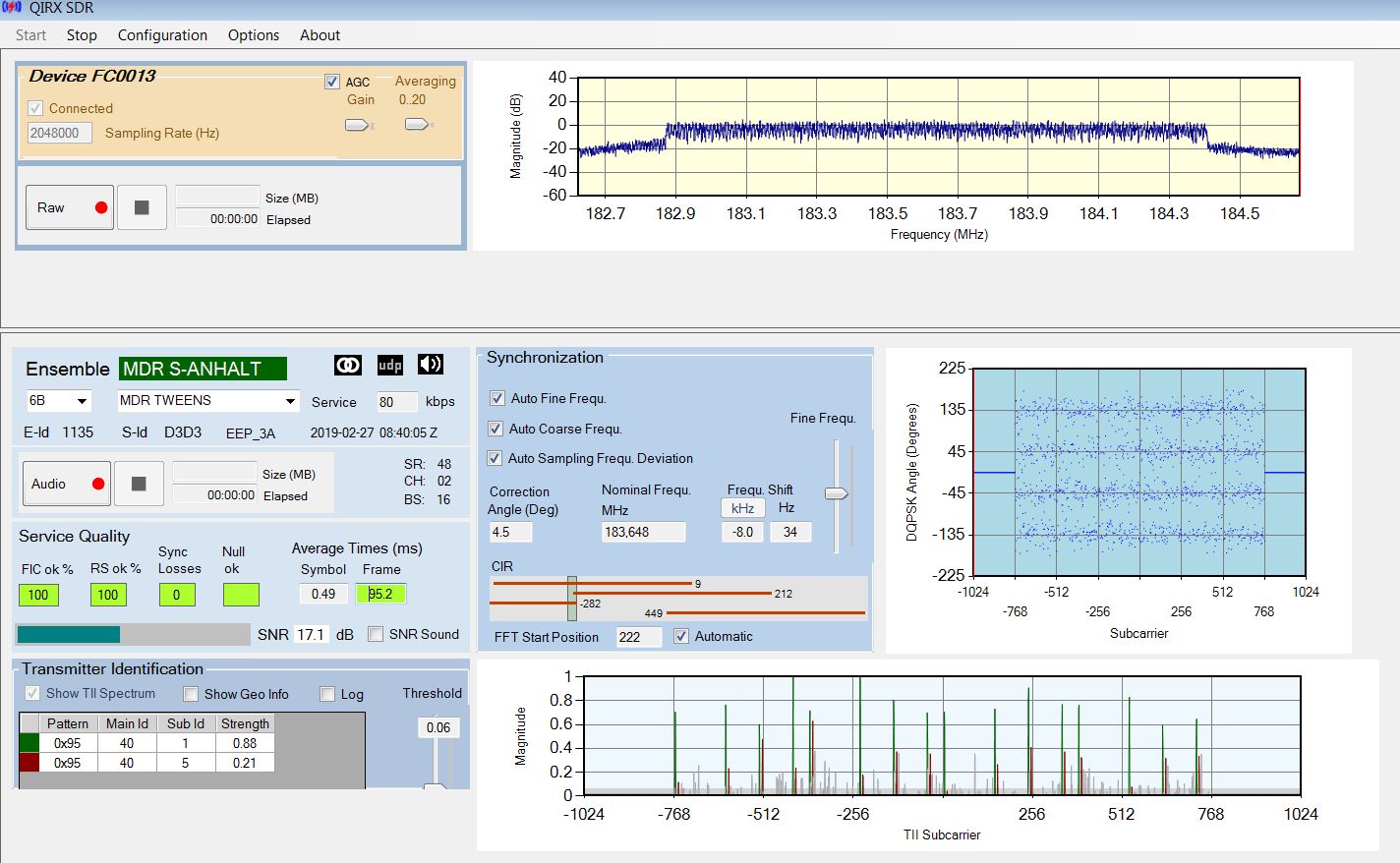Click the FFT Start Position input field
1400x863 pixels.
point(639,637)
